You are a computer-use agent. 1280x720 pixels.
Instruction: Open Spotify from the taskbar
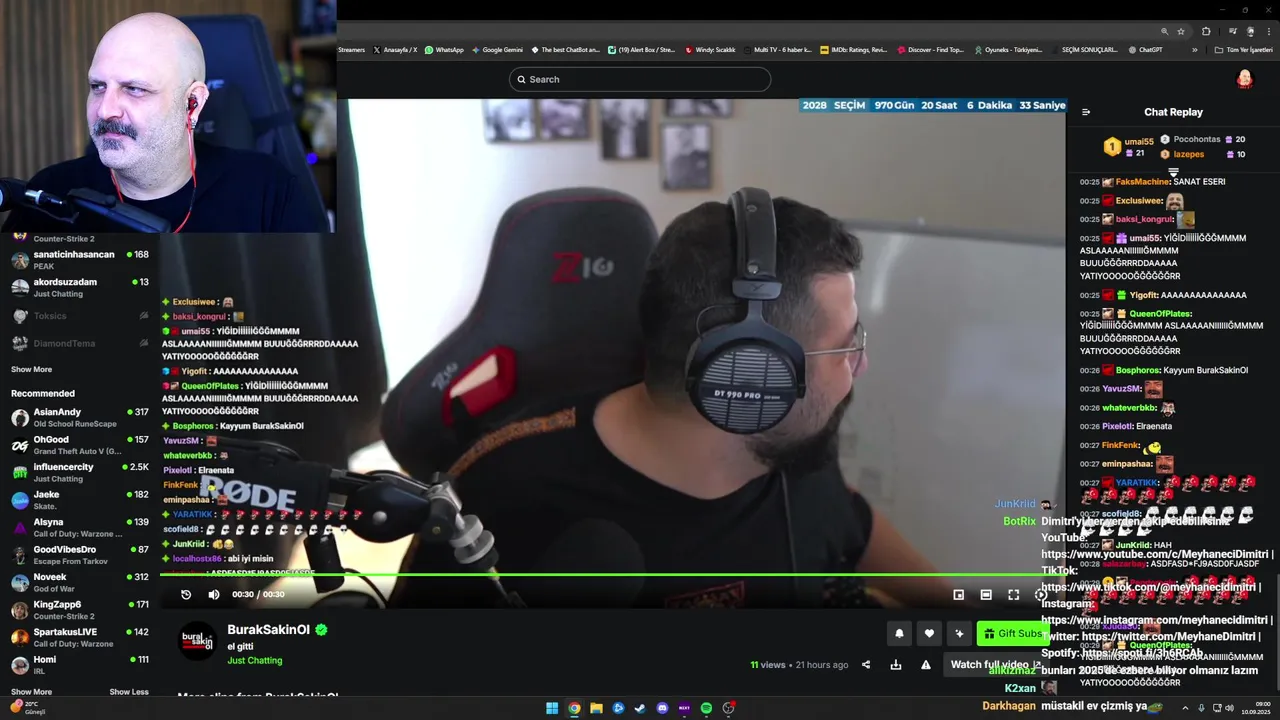(x=706, y=708)
